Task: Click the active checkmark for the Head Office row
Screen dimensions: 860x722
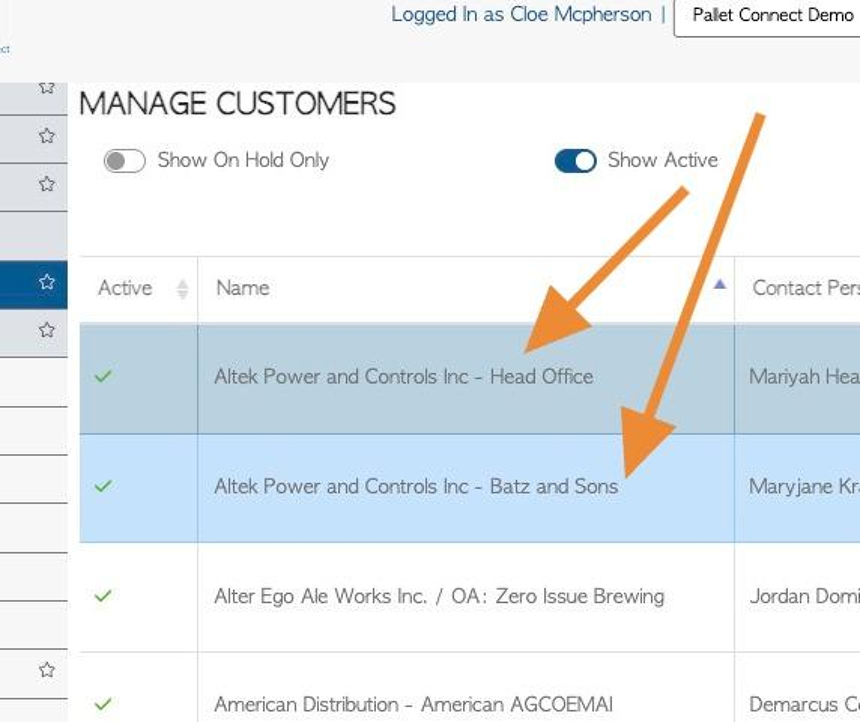Action: click(103, 376)
